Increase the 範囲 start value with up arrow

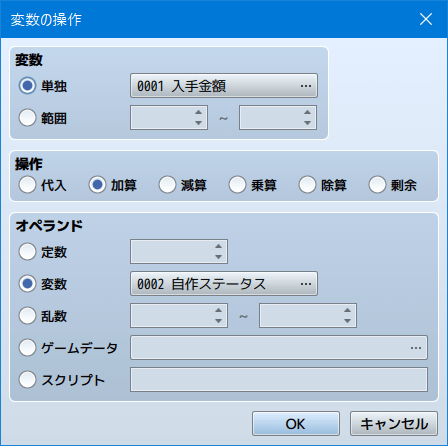click(x=198, y=112)
